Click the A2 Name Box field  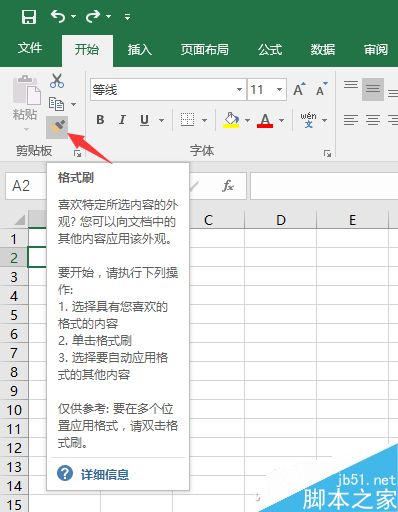26,186
